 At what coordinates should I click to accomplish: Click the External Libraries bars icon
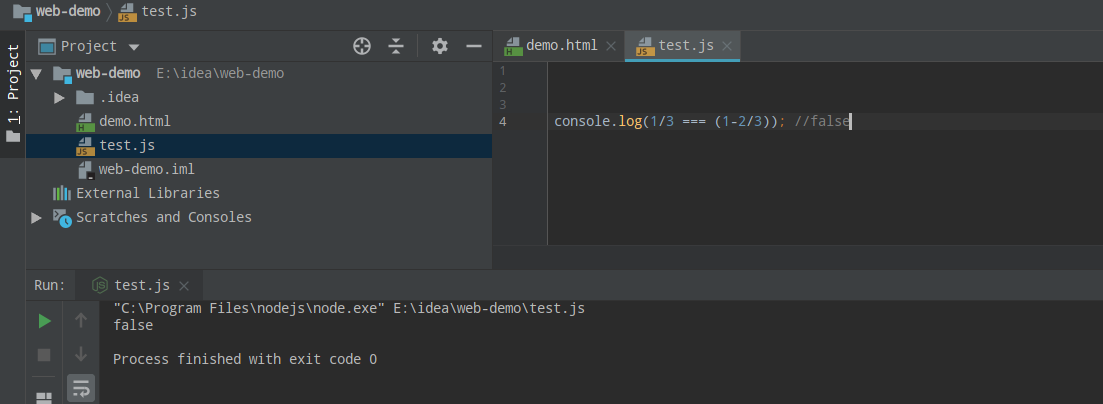click(62, 193)
